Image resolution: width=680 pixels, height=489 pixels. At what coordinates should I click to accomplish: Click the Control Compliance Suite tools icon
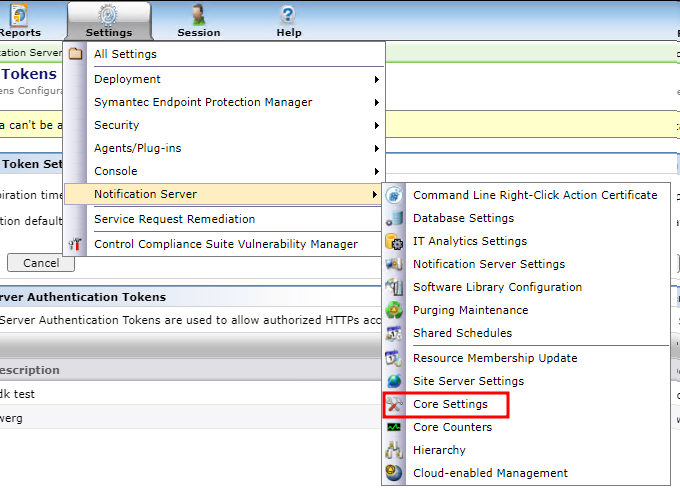[75, 244]
